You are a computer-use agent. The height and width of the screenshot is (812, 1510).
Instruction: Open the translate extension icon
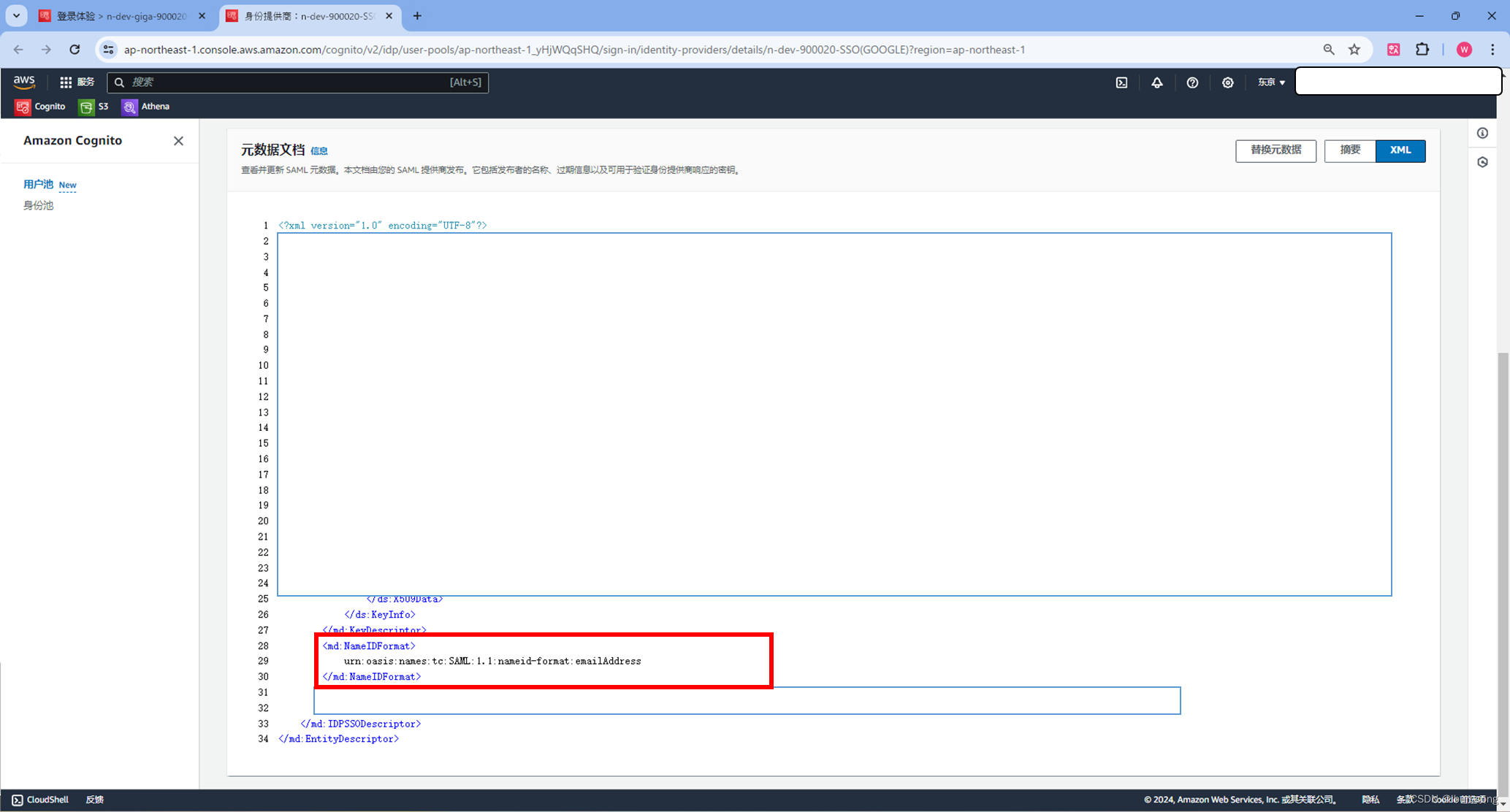point(1394,50)
